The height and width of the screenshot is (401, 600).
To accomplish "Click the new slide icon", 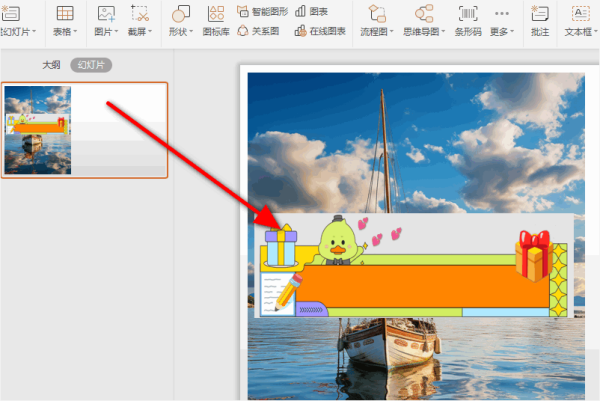I will (x=11, y=13).
